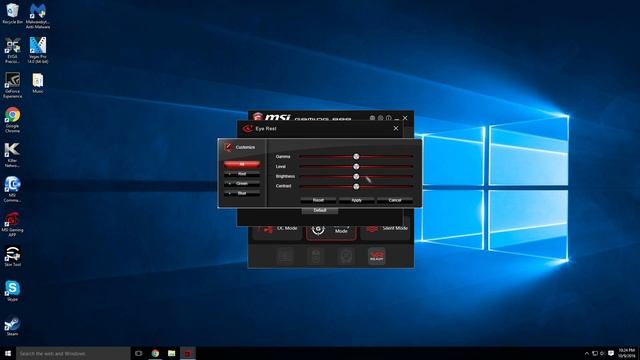Click the MSI Gaming App taskbar button
The height and width of the screenshot is (360, 640).
pyautogui.click(x=188, y=353)
